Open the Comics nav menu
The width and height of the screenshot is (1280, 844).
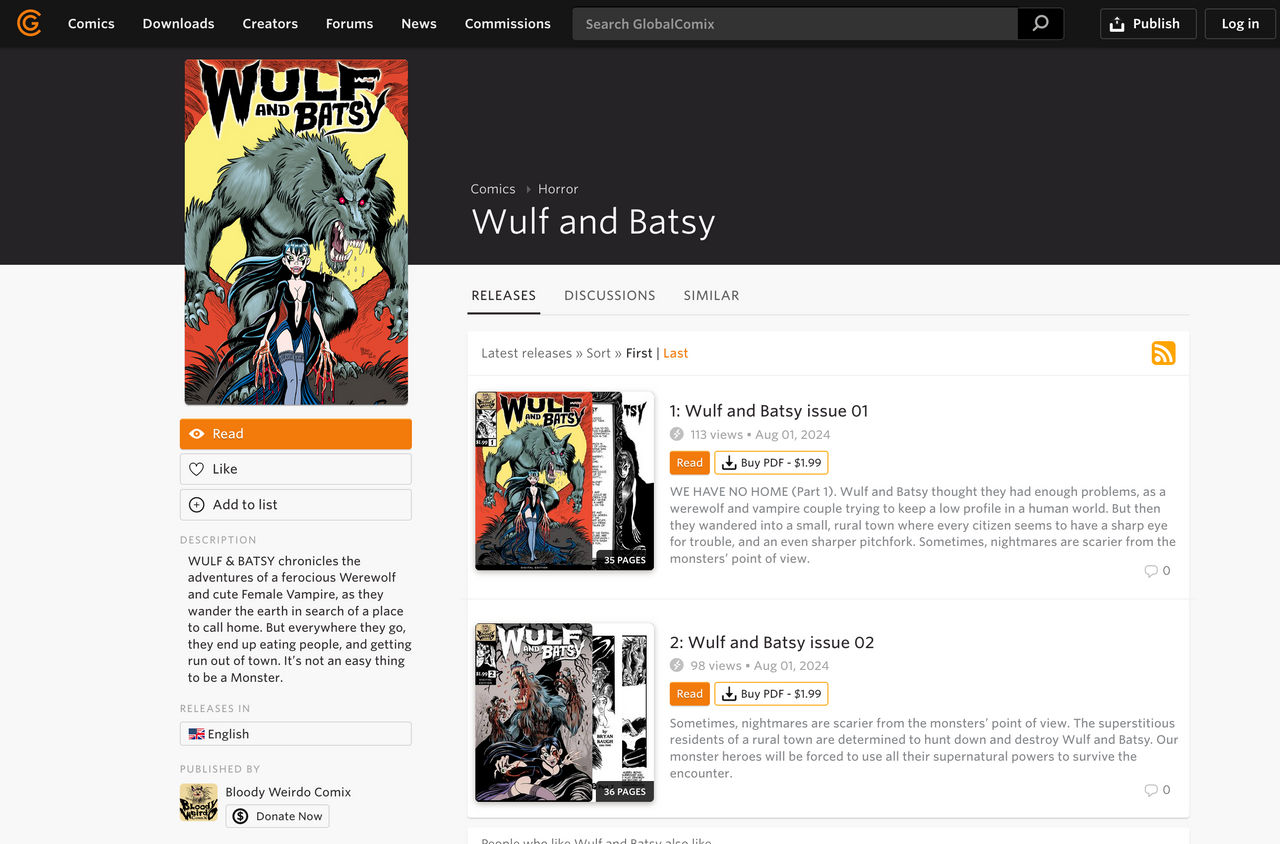pos(91,24)
